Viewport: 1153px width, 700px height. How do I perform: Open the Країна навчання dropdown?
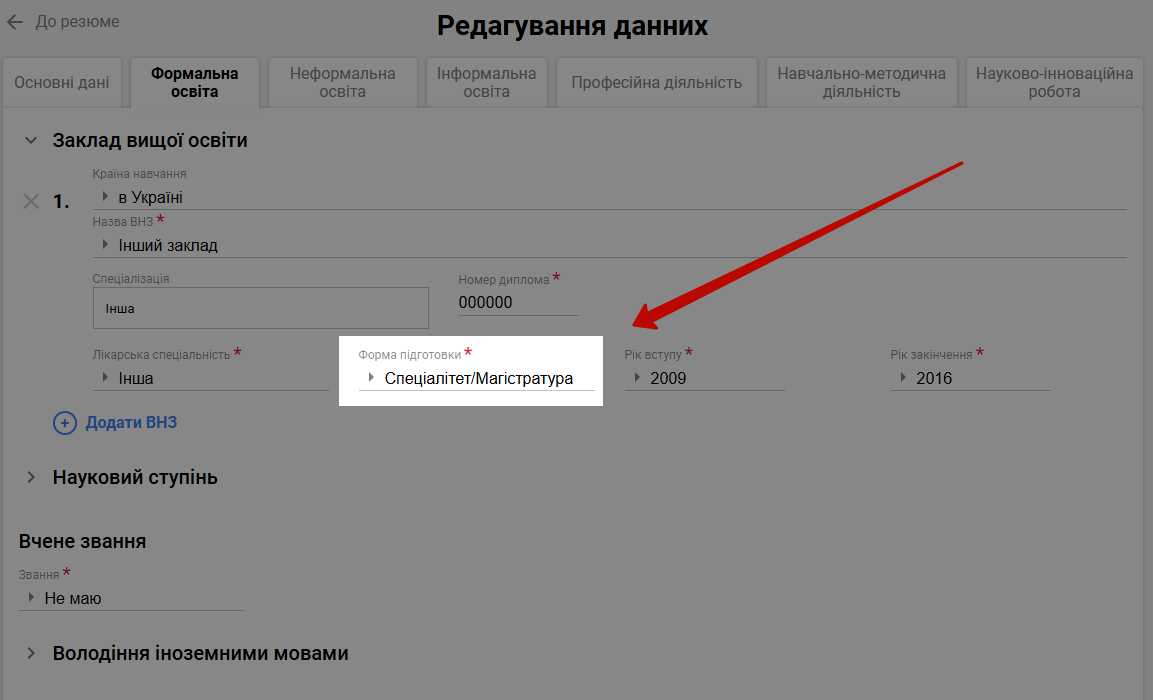(608, 198)
